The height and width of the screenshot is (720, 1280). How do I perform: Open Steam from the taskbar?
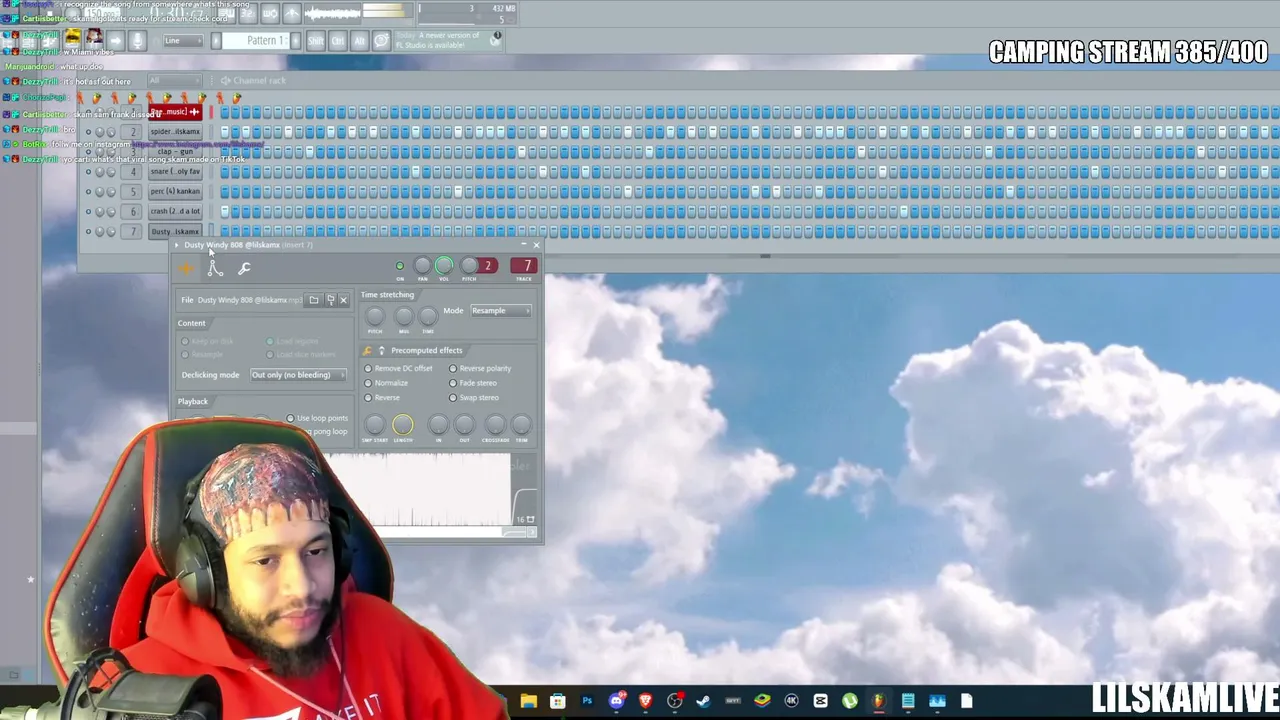704,701
